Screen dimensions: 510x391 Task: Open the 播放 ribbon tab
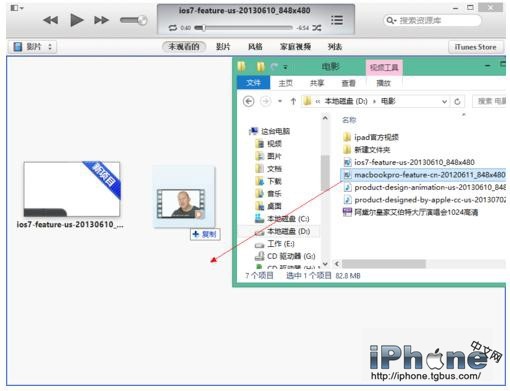pyautogui.click(x=383, y=83)
